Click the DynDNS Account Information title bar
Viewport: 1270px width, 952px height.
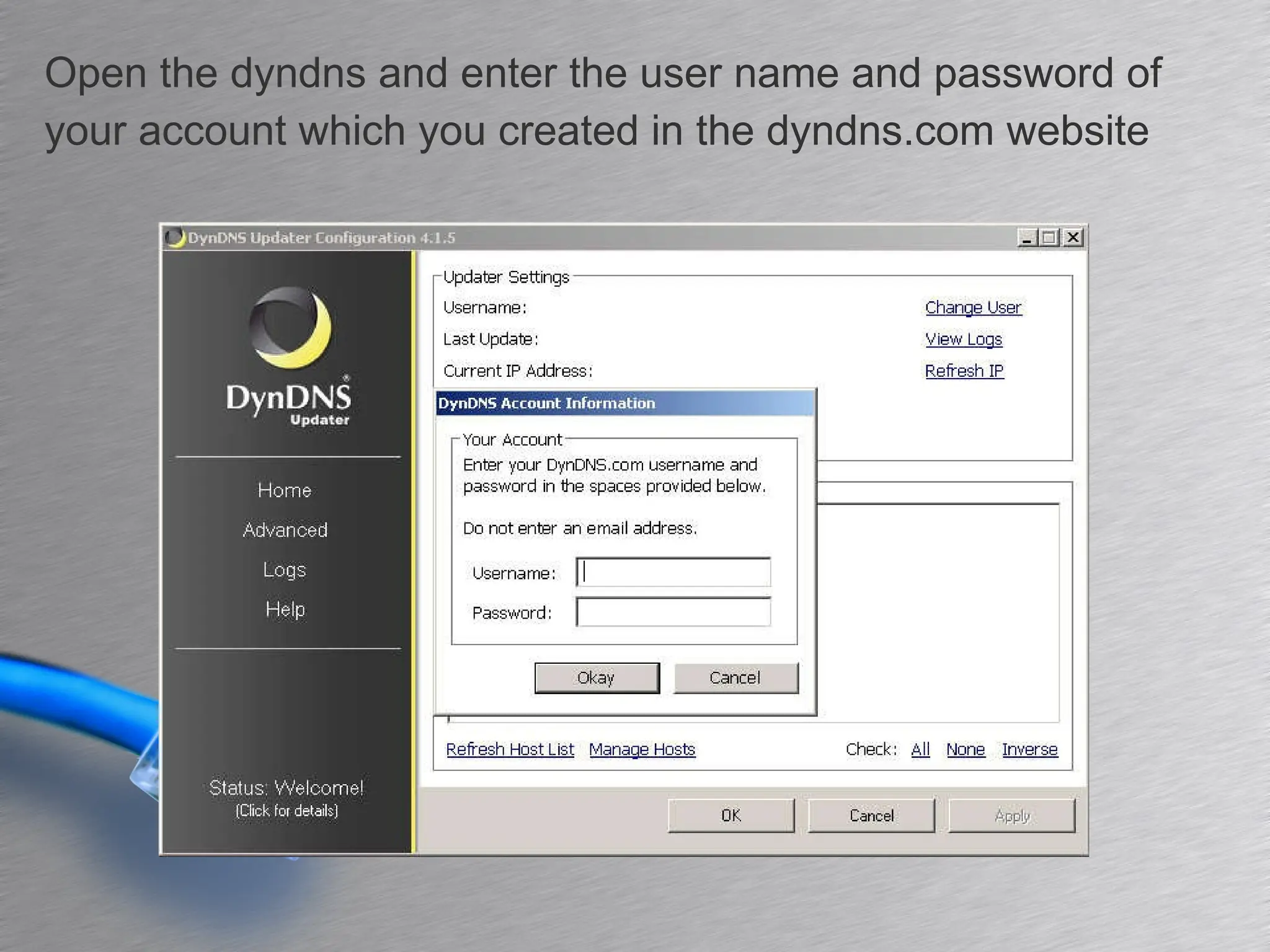pos(625,403)
